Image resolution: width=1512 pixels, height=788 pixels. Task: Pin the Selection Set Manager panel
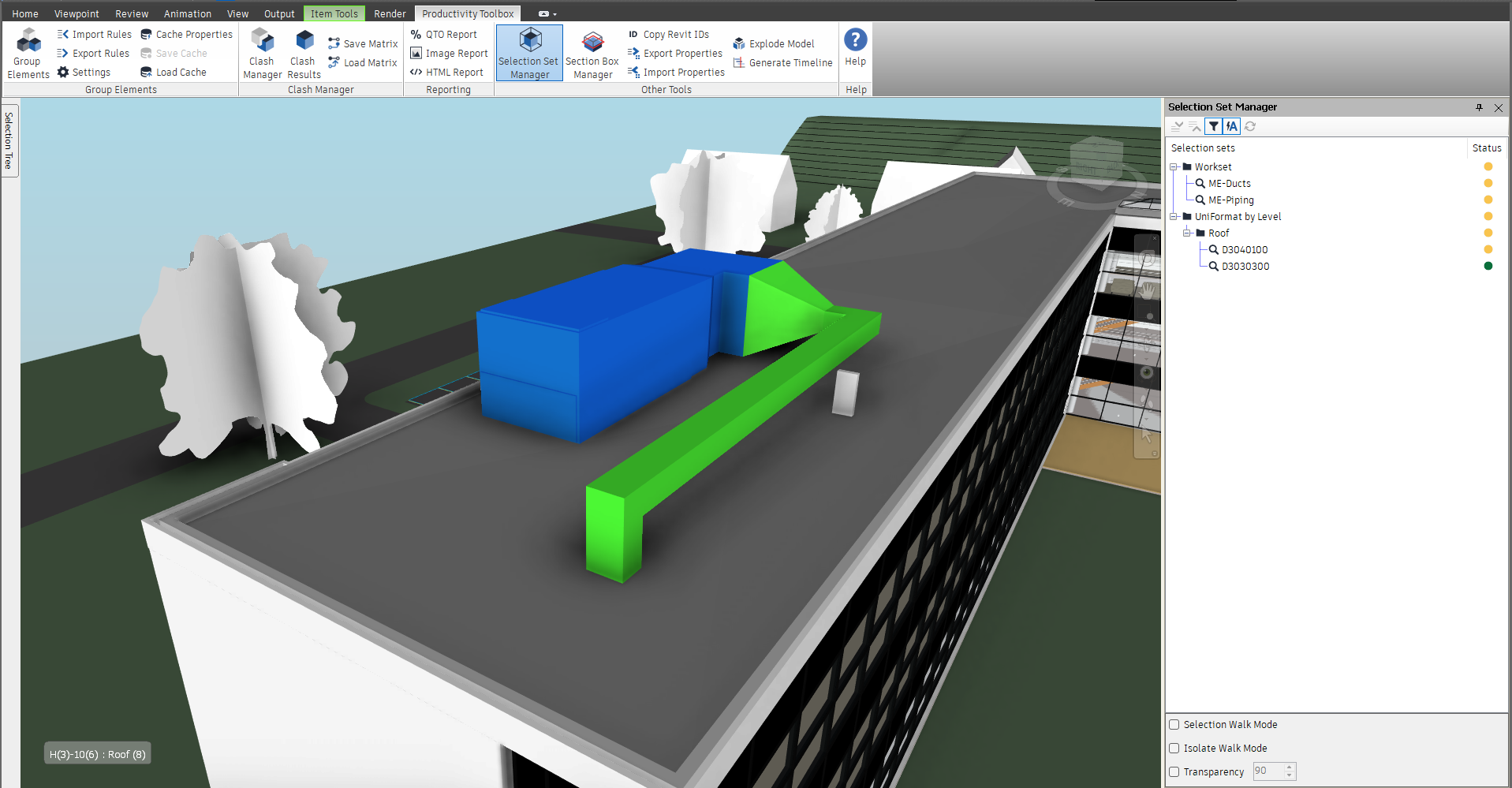point(1479,107)
